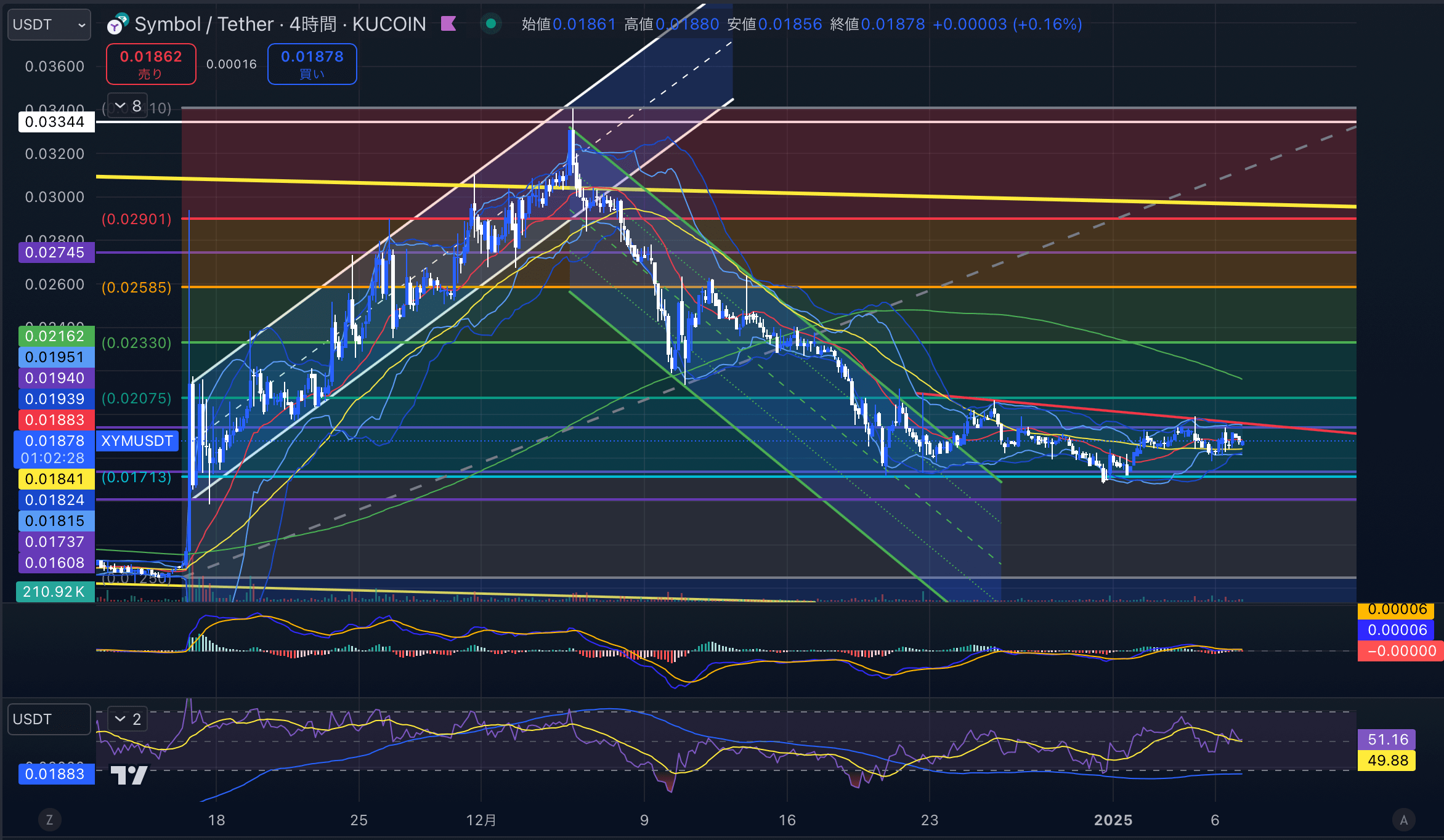This screenshot has height=840, width=1444.
Task: Click the purple flag icon beside KUCOIN
Action: click(449, 24)
